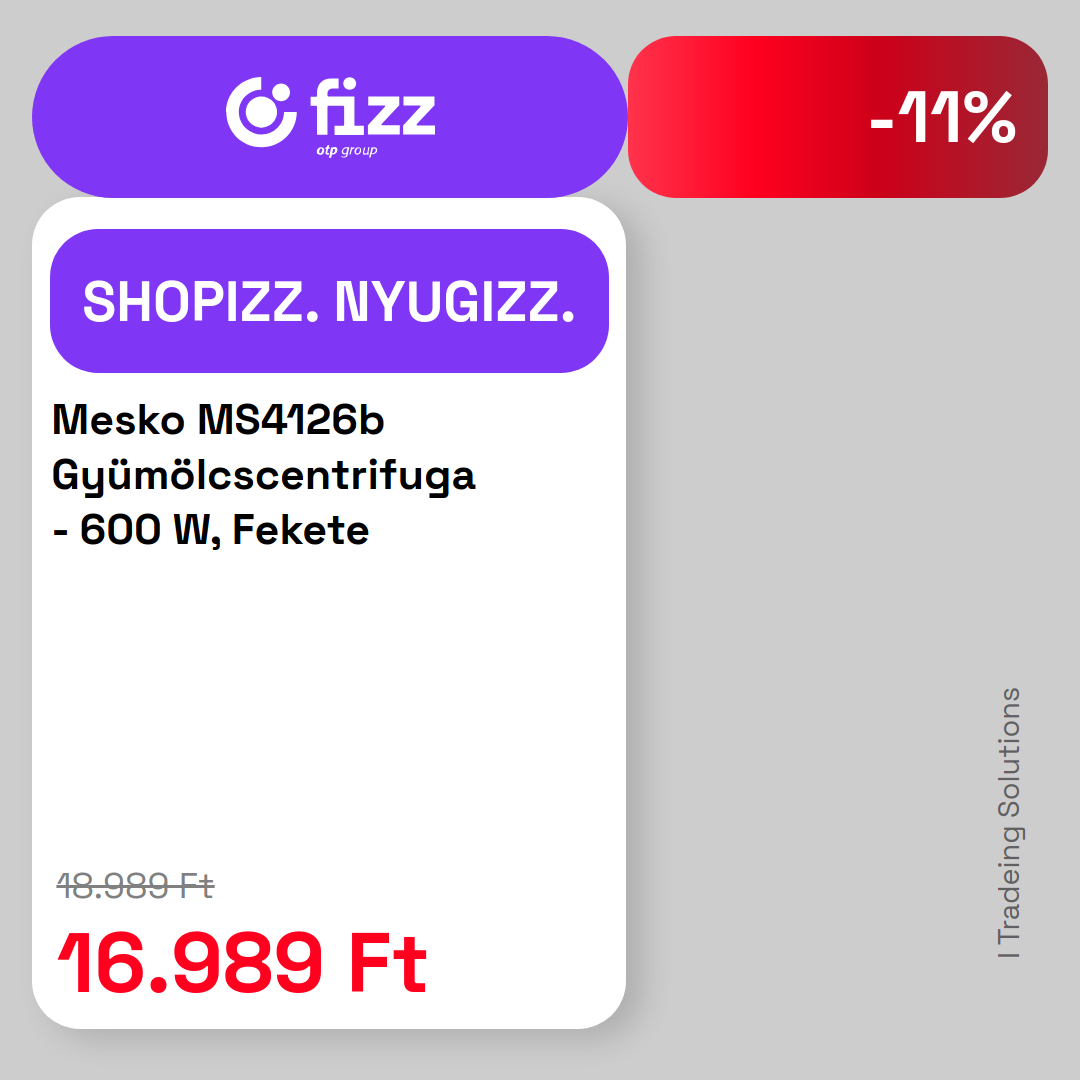The height and width of the screenshot is (1080, 1080).
Task: Select the otp group label
Action: [x=346, y=151]
